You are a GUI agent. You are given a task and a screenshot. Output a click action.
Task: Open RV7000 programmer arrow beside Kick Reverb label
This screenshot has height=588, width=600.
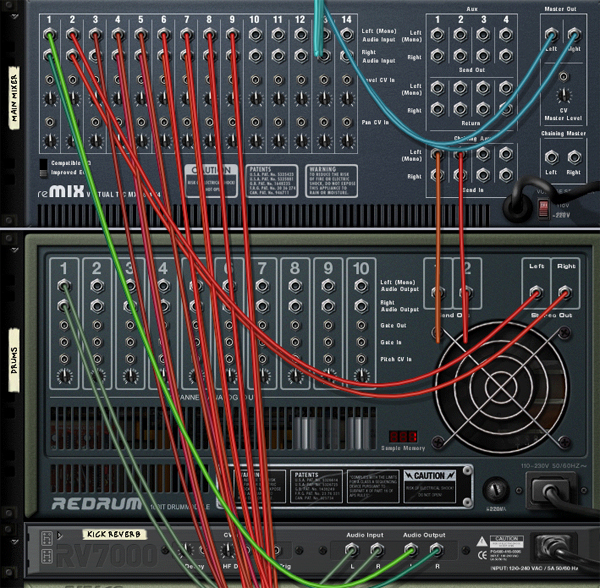(60, 536)
